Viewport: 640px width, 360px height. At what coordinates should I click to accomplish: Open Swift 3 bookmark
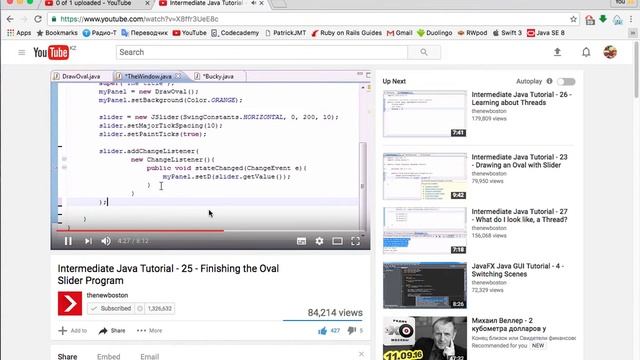[x=507, y=33]
